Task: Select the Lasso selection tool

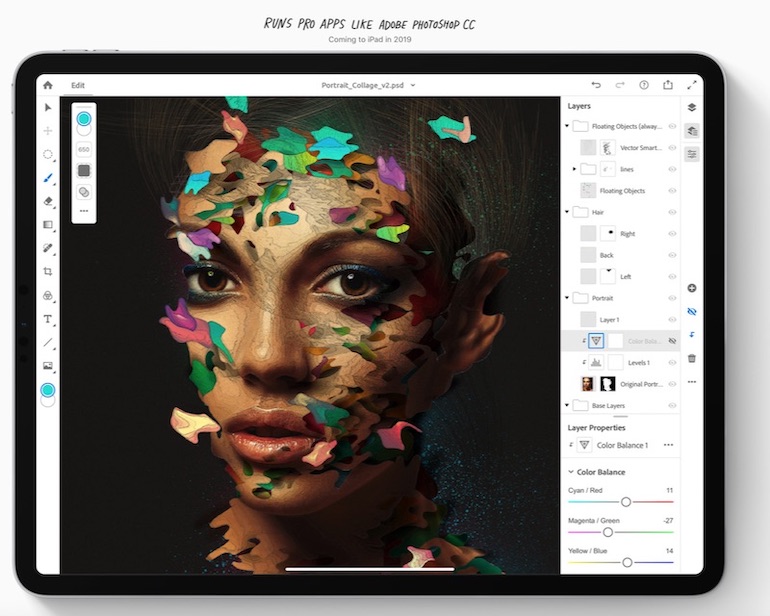Action: (x=48, y=154)
